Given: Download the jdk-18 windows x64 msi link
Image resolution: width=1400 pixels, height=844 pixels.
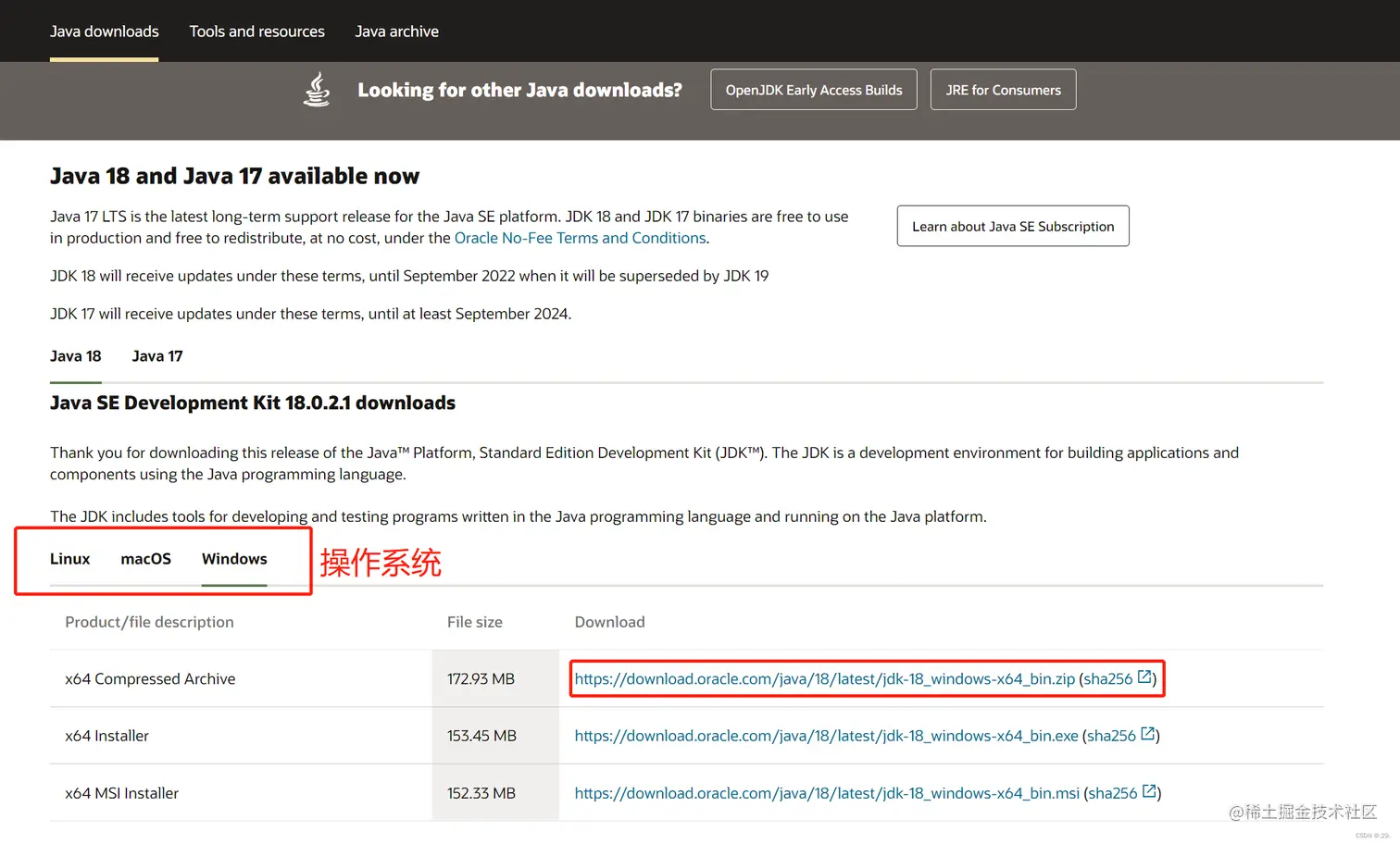Looking at the screenshot, I should (x=827, y=793).
